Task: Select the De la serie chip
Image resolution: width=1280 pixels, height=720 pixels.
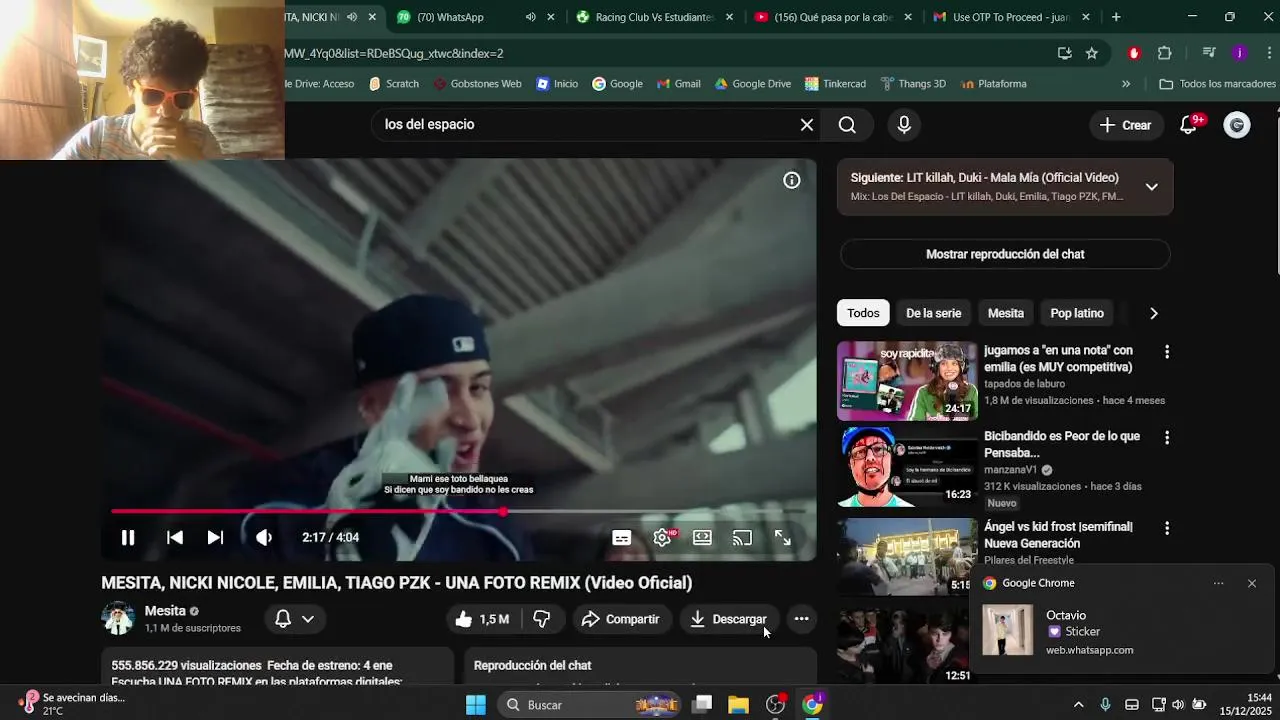Action: (933, 313)
